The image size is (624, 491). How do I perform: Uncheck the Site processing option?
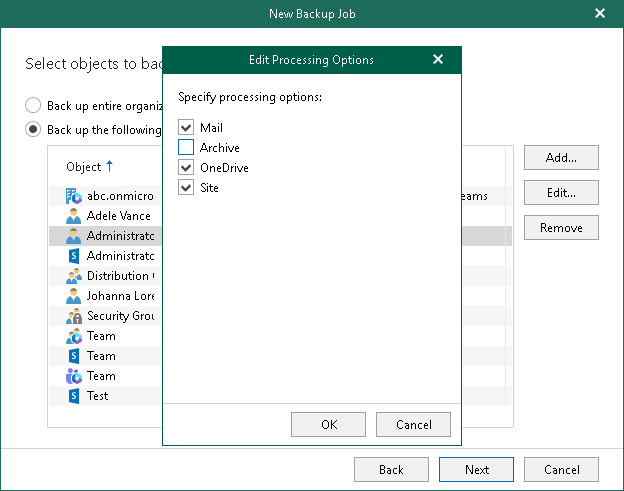(186, 188)
